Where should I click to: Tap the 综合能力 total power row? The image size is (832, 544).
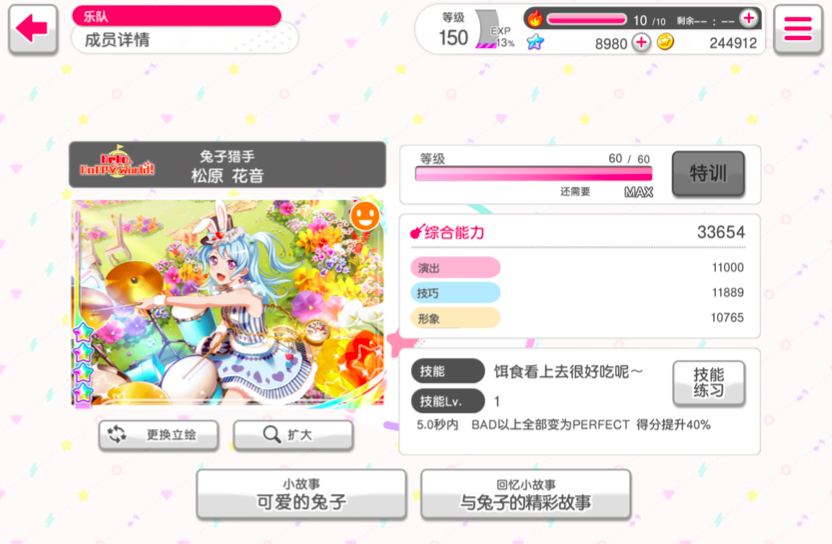(578, 232)
